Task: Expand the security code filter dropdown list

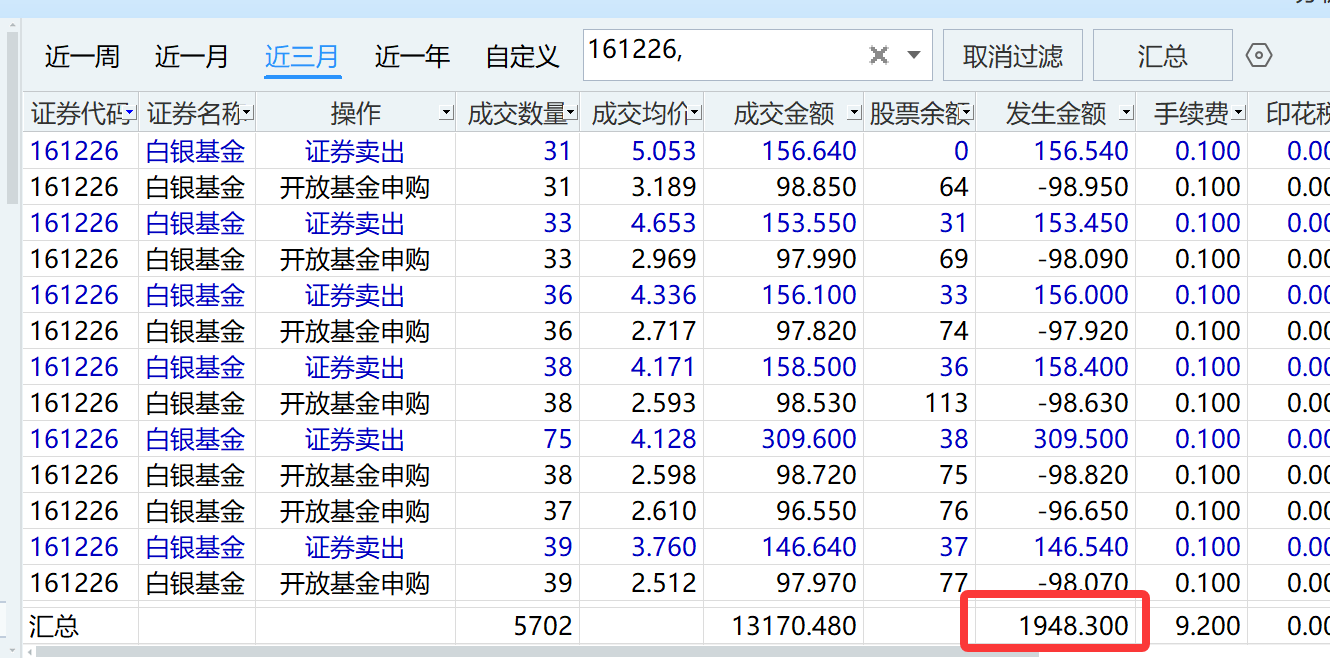Action: (913, 56)
